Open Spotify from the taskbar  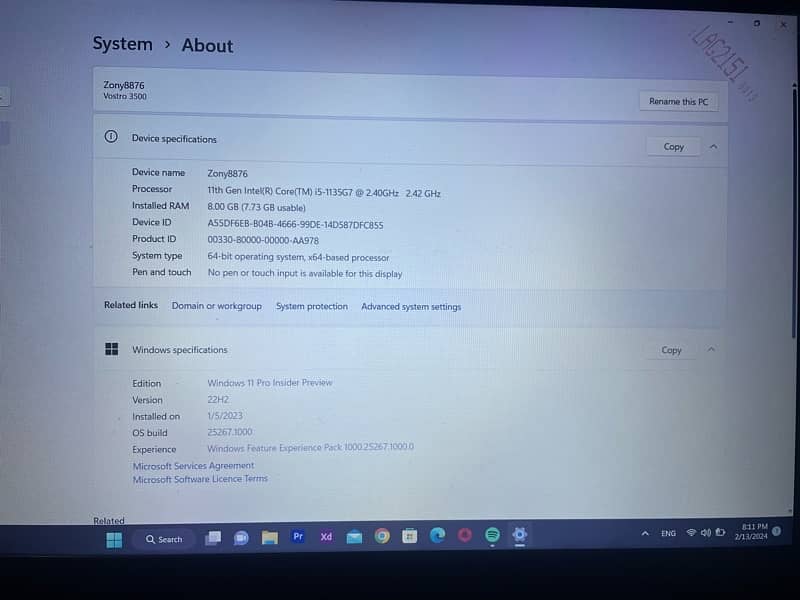492,536
